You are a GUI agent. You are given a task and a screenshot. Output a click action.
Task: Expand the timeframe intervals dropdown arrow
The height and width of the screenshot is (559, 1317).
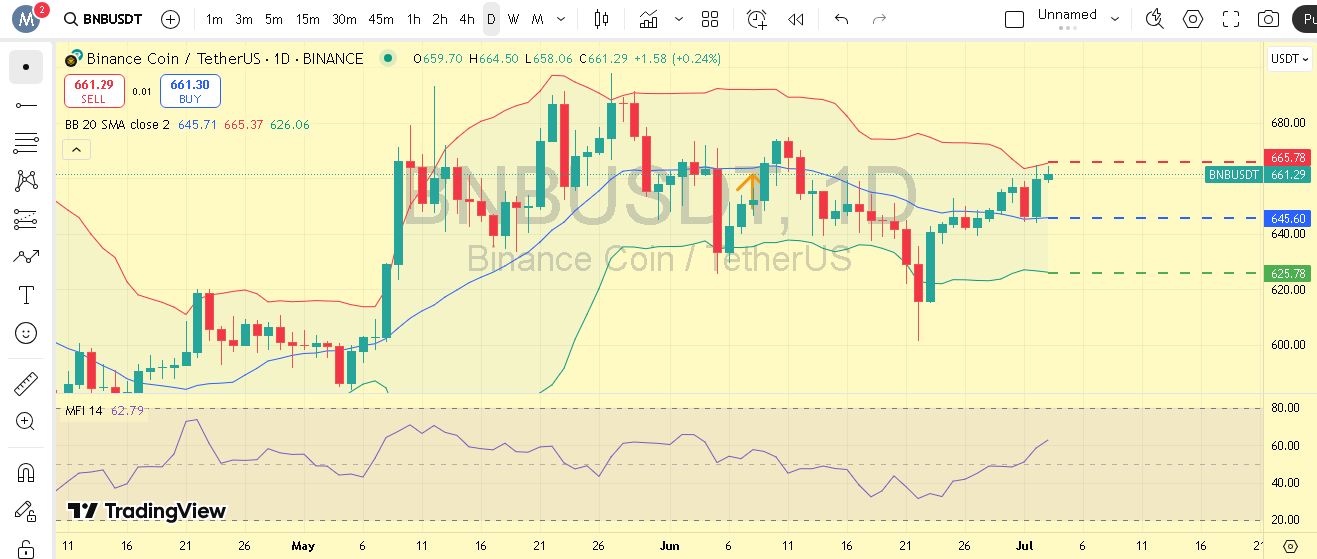pos(560,19)
